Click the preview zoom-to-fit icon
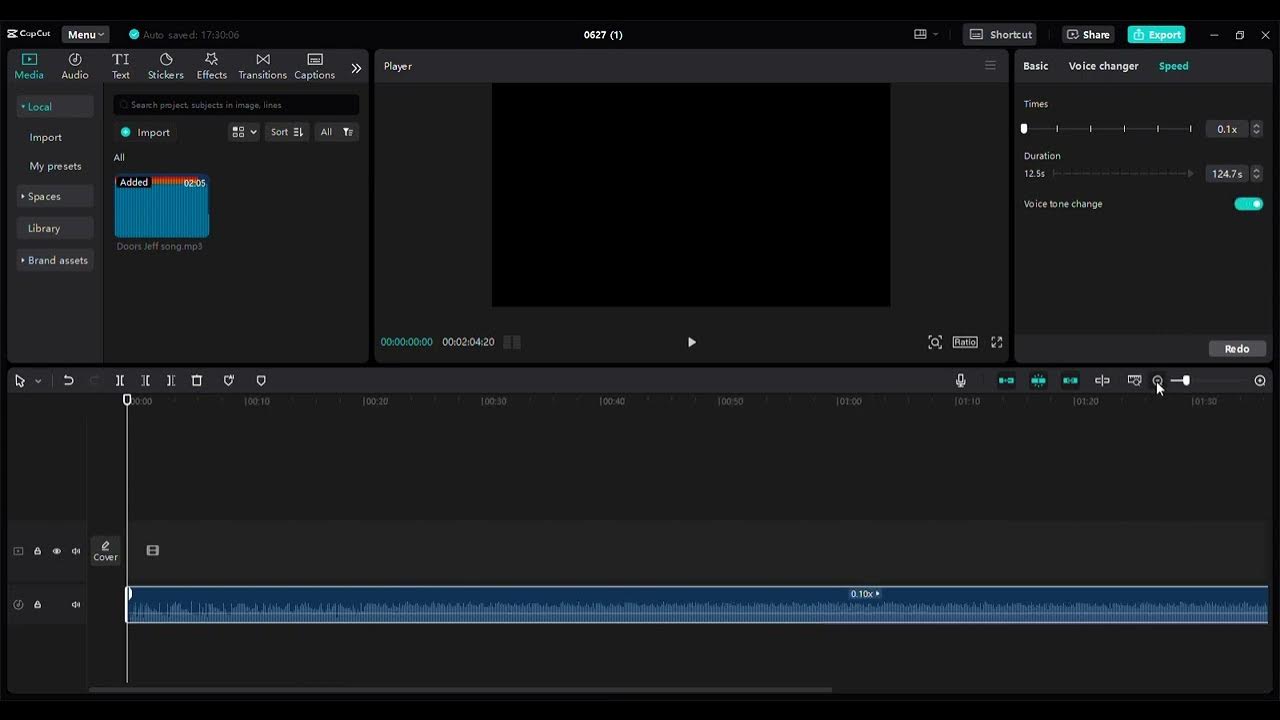1280x720 pixels. [935, 342]
